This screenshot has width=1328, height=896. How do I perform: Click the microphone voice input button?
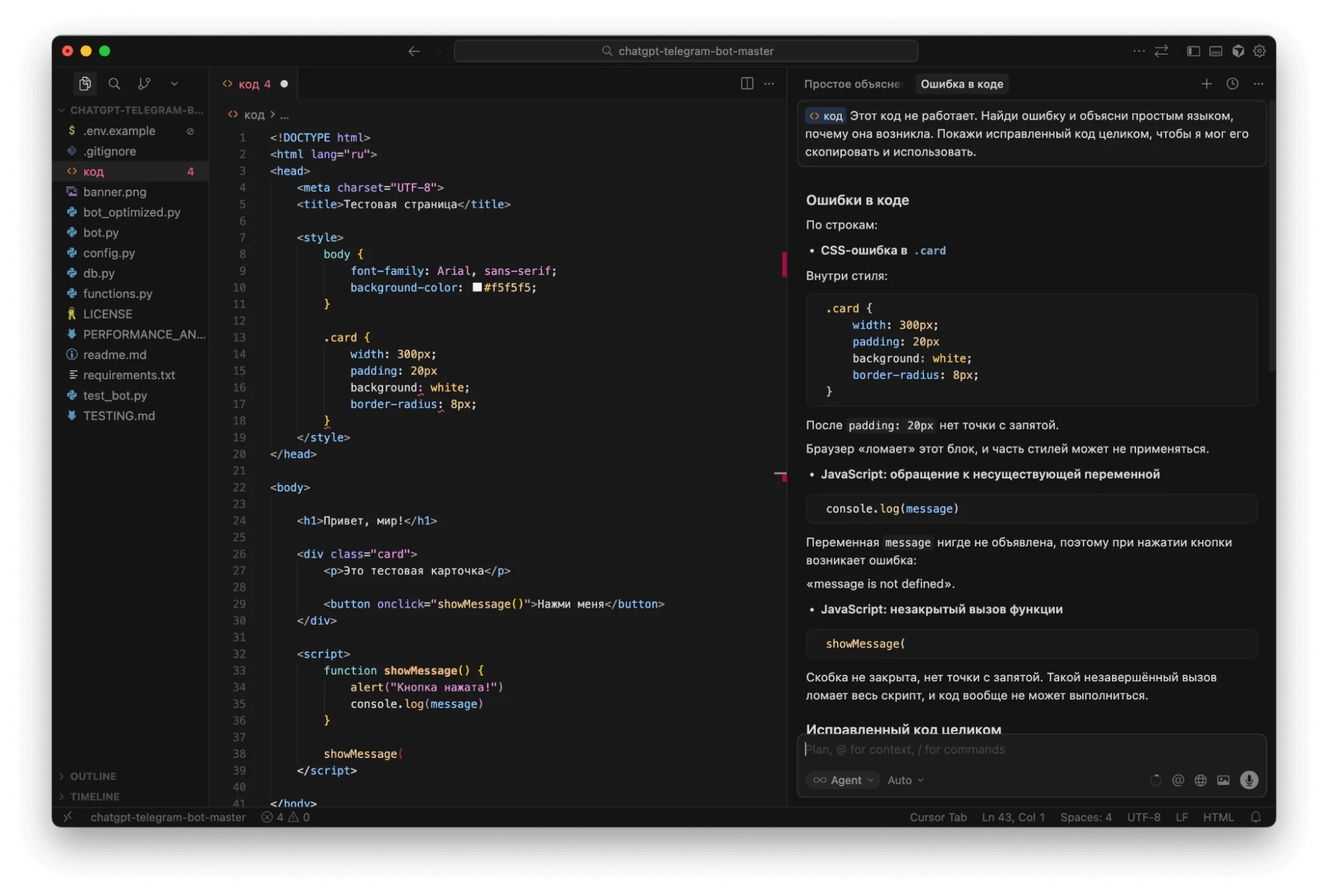(1249, 780)
